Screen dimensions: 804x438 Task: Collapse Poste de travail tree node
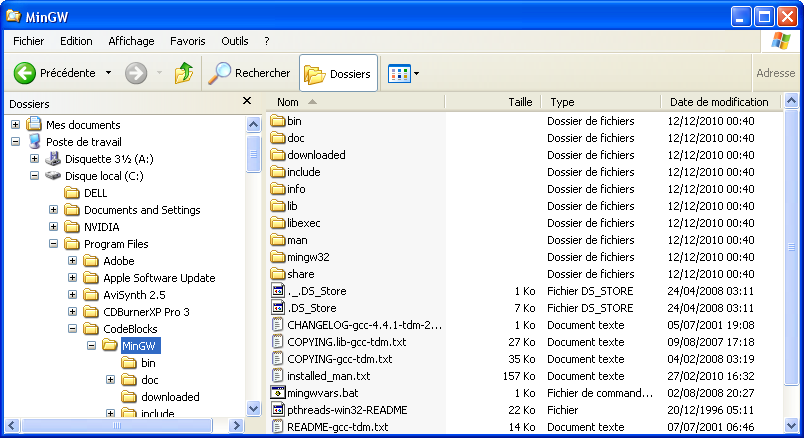coord(15,142)
